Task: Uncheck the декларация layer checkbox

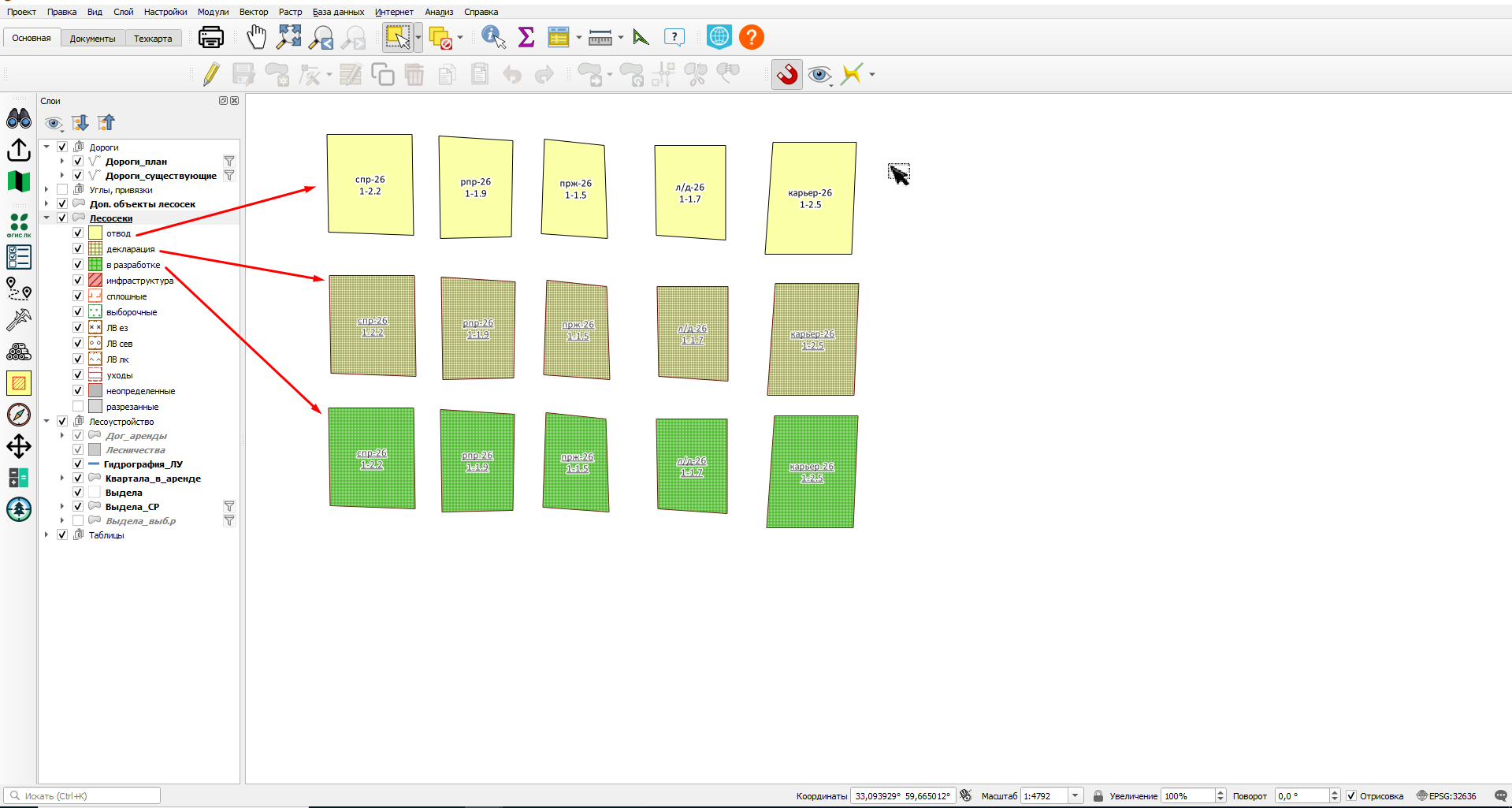Action: coord(78,248)
